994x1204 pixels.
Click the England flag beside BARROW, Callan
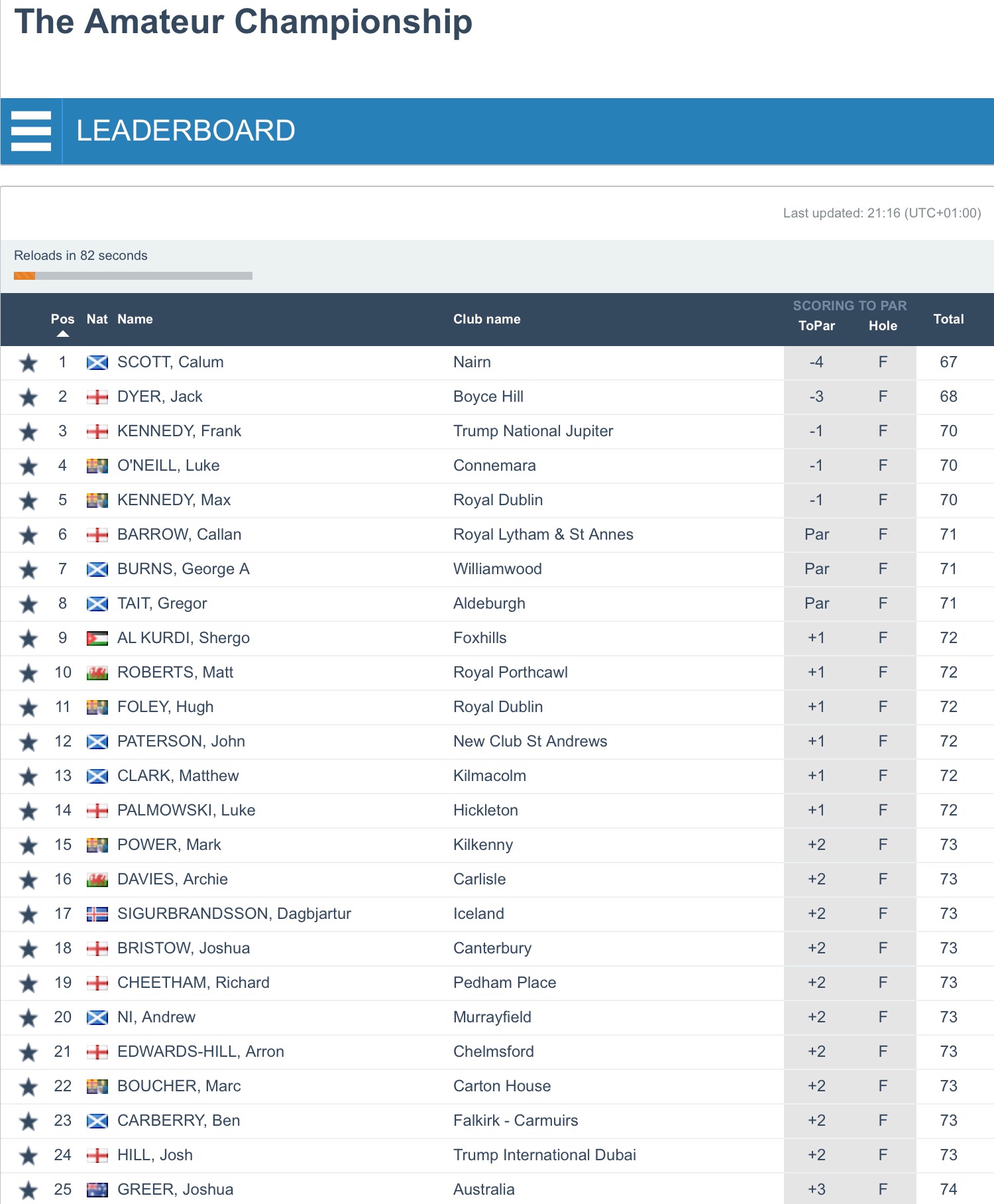97,535
